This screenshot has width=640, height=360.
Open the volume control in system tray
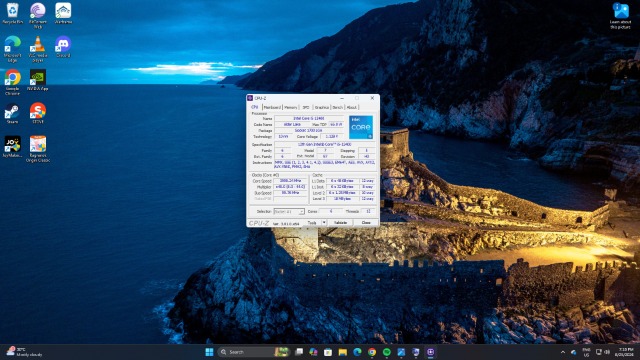[x=607, y=352]
